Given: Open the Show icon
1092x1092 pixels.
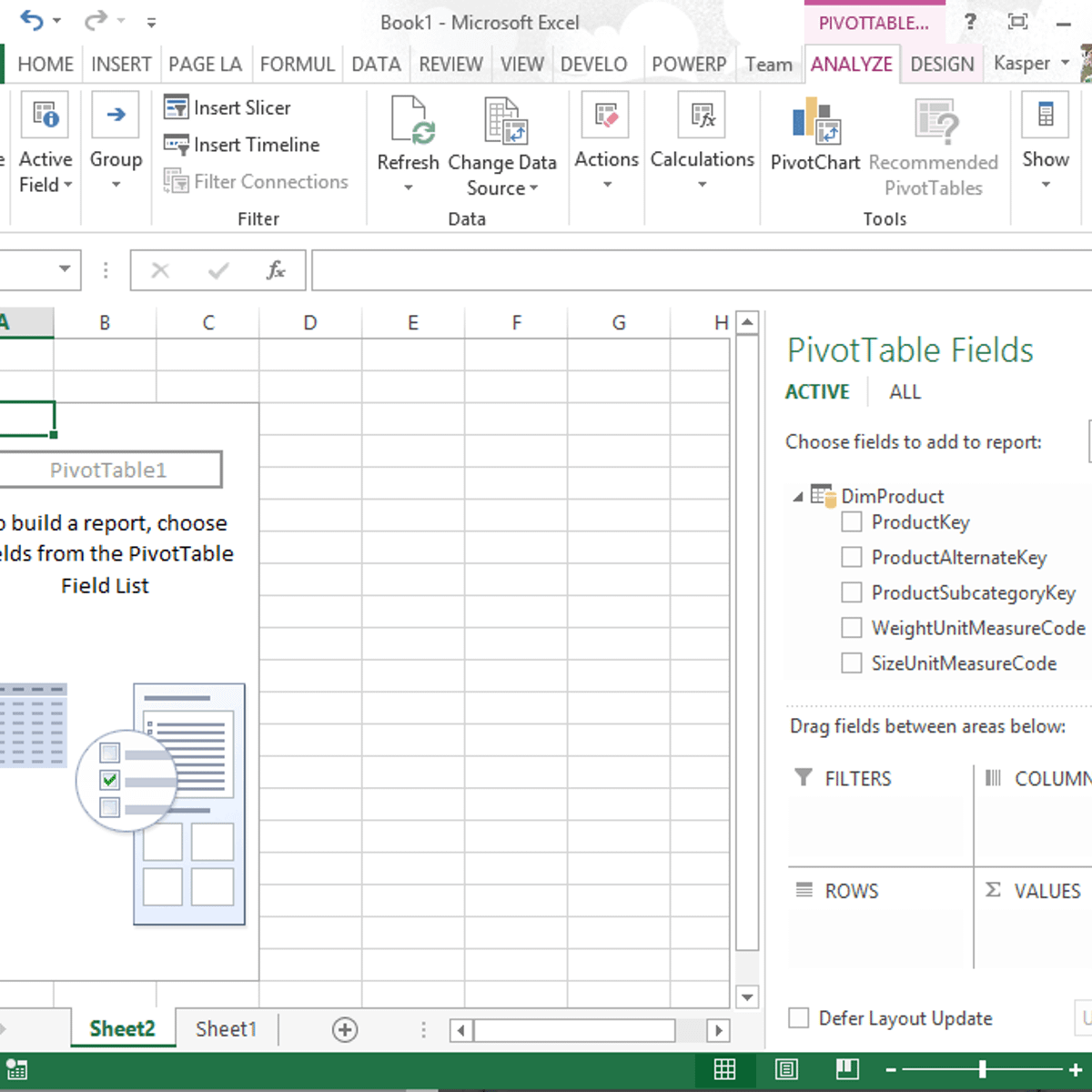Looking at the screenshot, I should 1046,116.
